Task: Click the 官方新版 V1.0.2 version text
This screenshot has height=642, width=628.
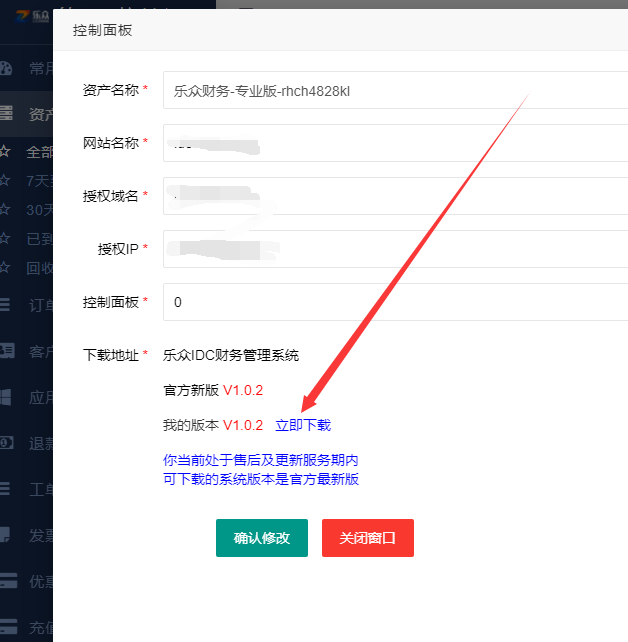Action: pos(213,390)
